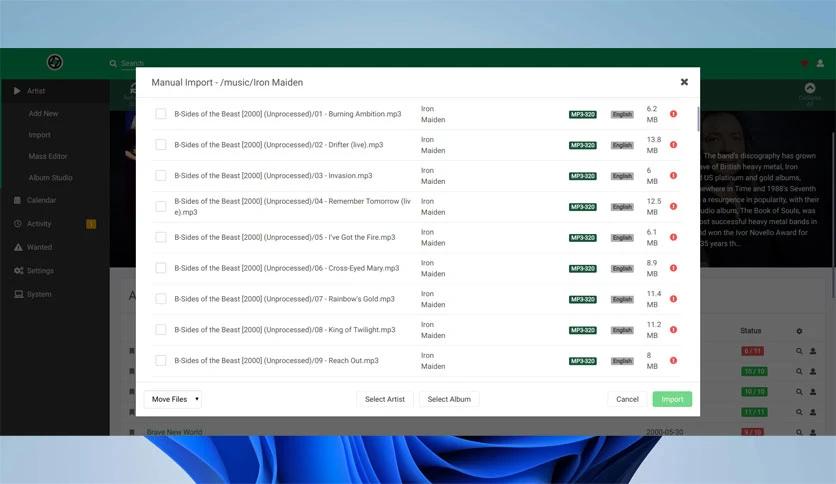Screen dimensions: 836x484
Task: Click the Select Artist button
Action: point(384,399)
